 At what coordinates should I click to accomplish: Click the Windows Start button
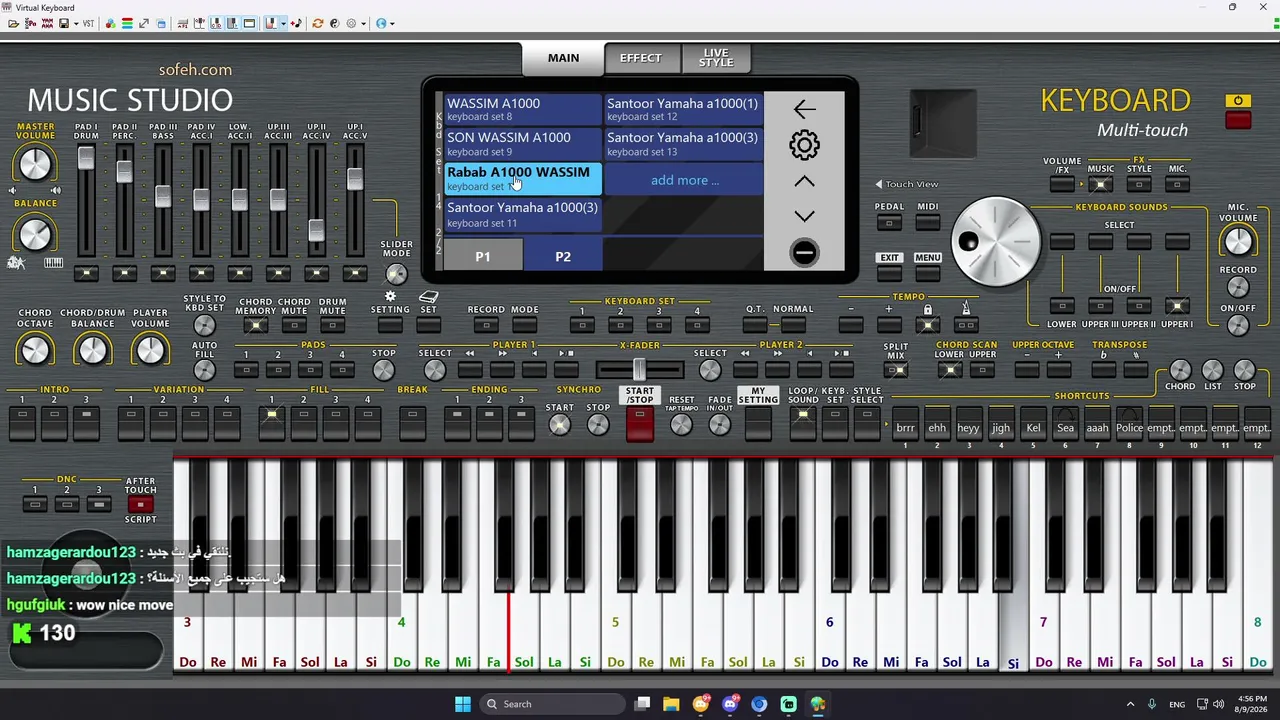coord(463,704)
